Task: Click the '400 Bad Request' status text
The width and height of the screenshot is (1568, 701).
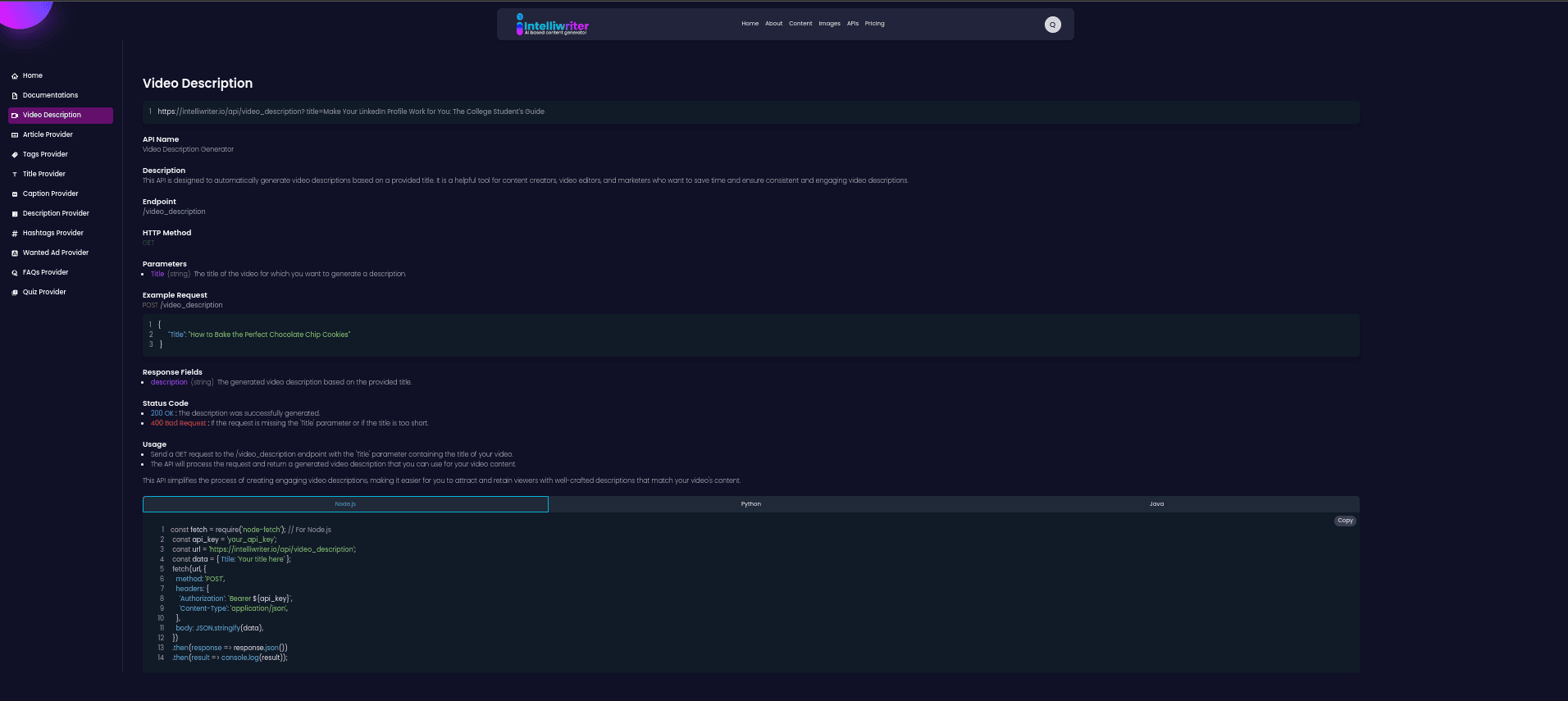Action: click(178, 423)
